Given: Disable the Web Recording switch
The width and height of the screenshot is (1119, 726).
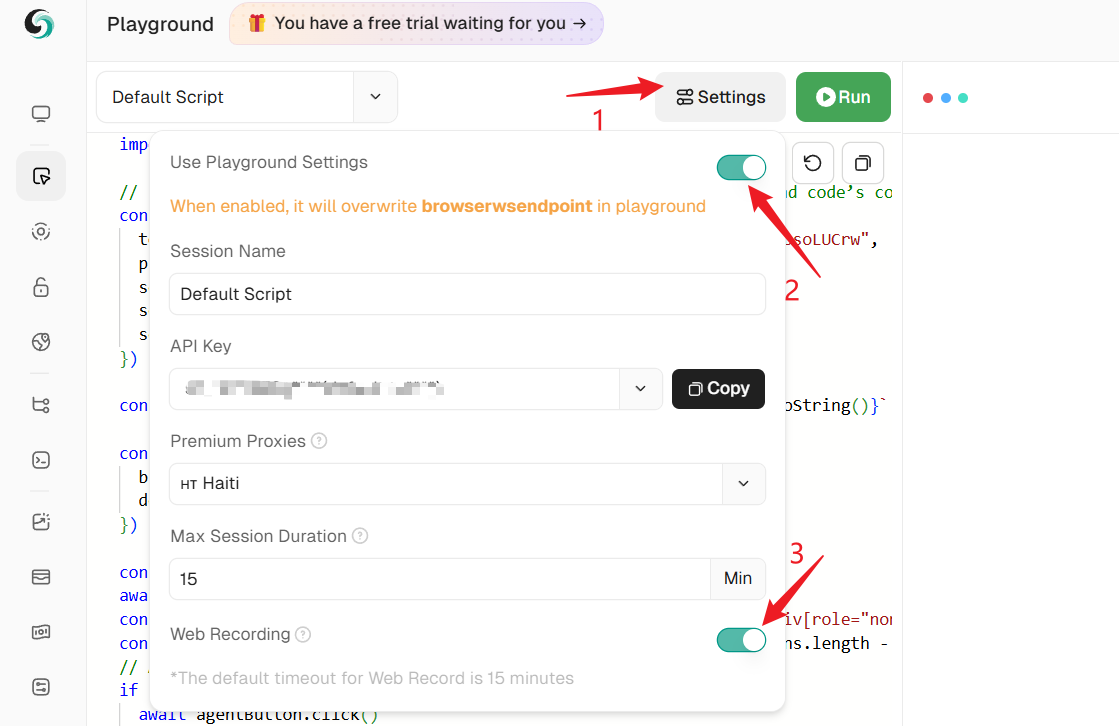Looking at the screenshot, I should pyautogui.click(x=741, y=639).
